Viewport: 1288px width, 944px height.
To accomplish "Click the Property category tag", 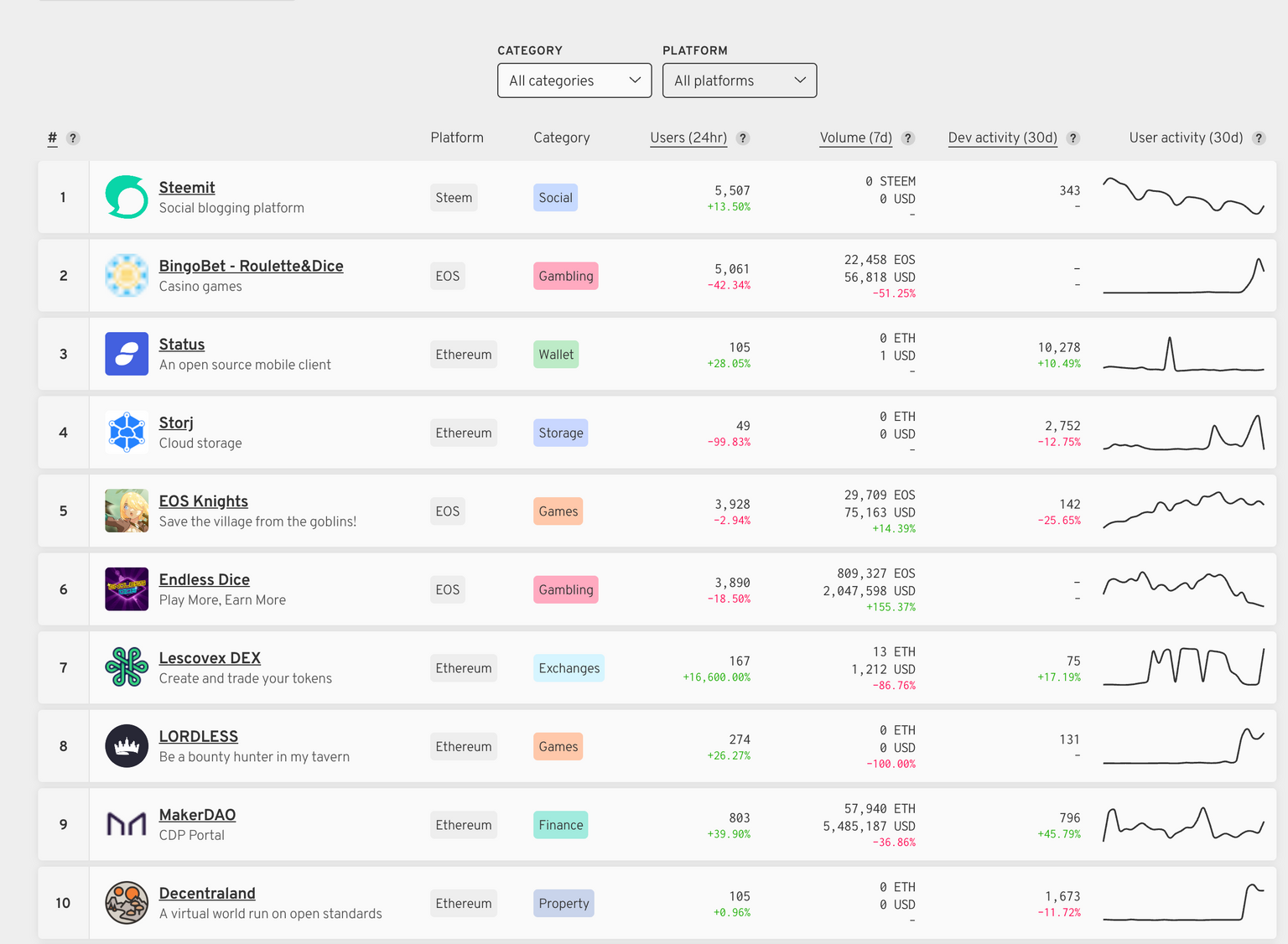I will [x=564, y=903].
